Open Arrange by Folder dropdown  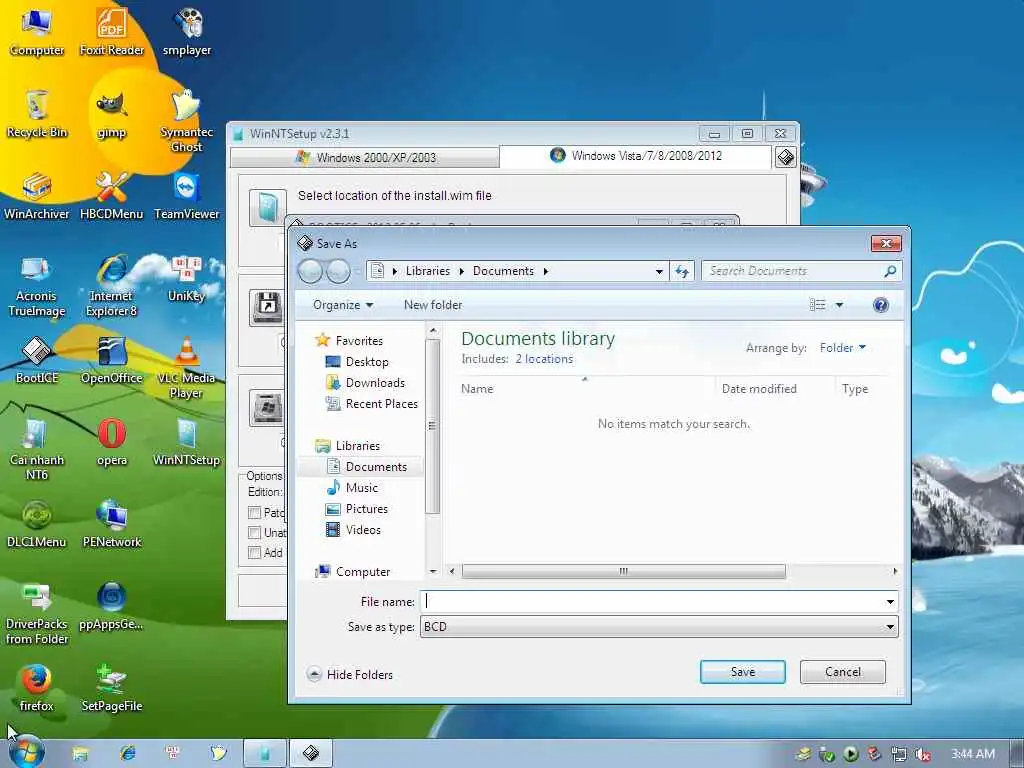pos(842,348)
